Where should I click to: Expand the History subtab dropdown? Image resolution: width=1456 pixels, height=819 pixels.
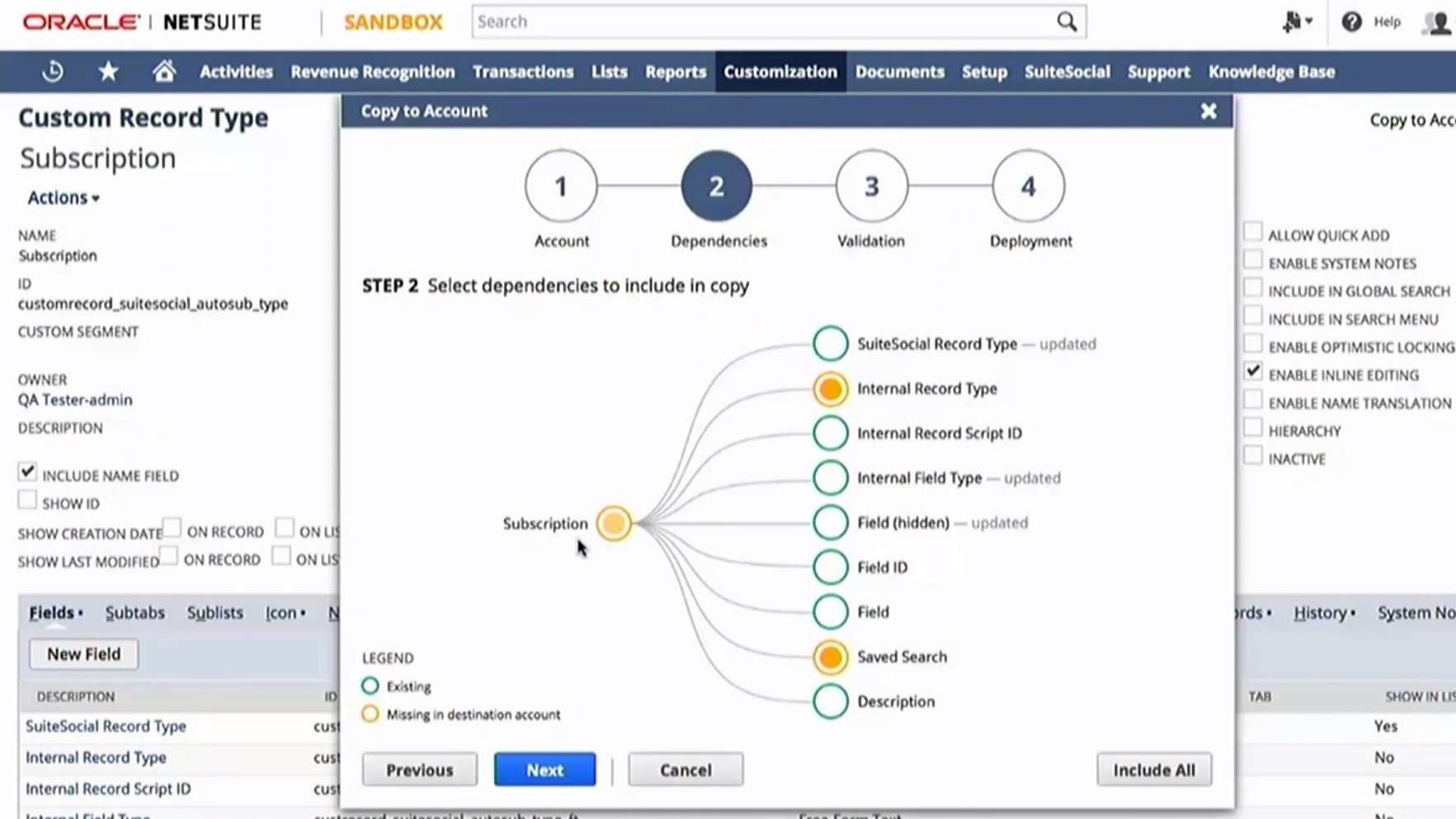point(1324,613)
